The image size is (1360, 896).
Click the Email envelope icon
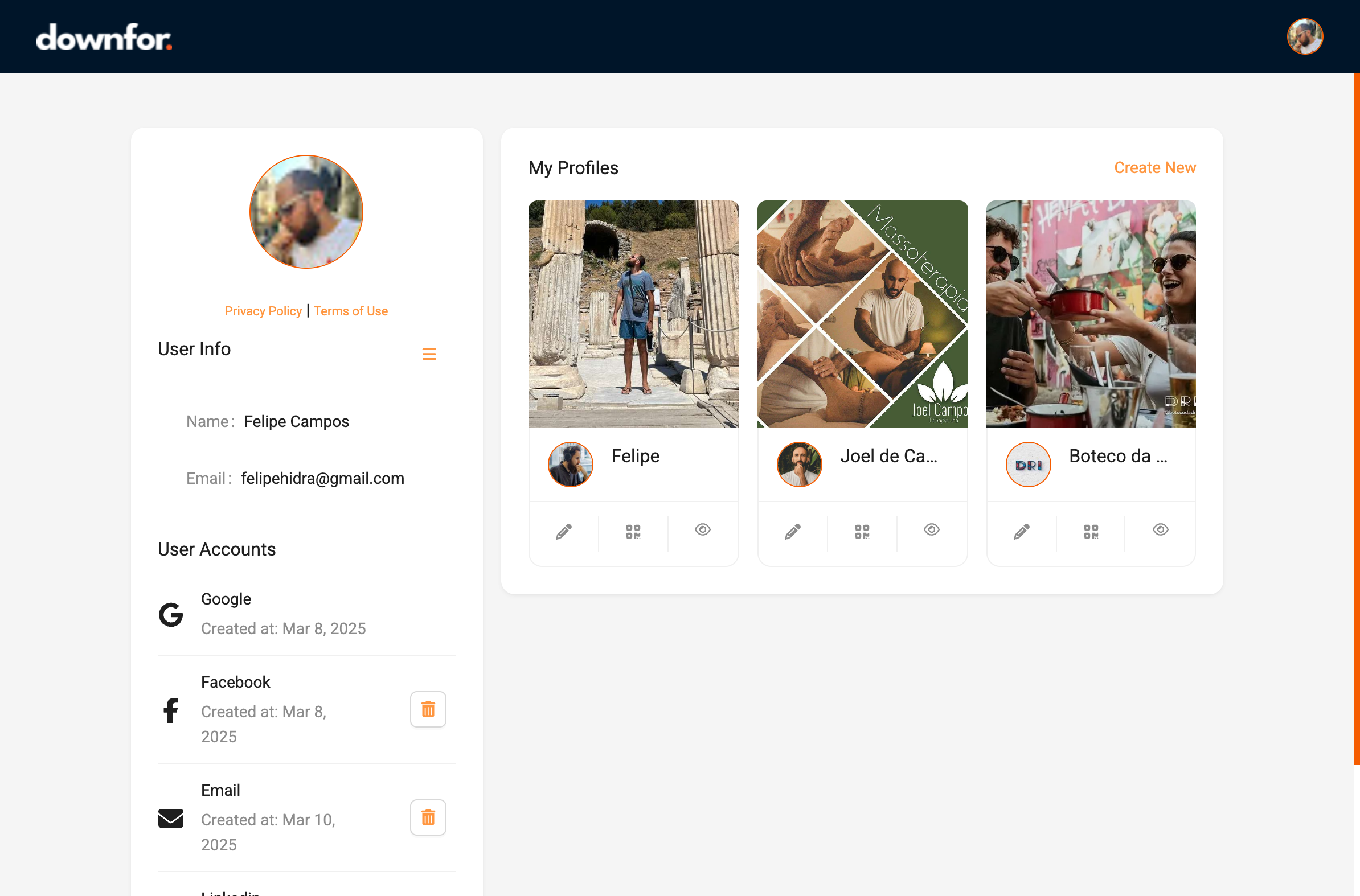[170, 818]
